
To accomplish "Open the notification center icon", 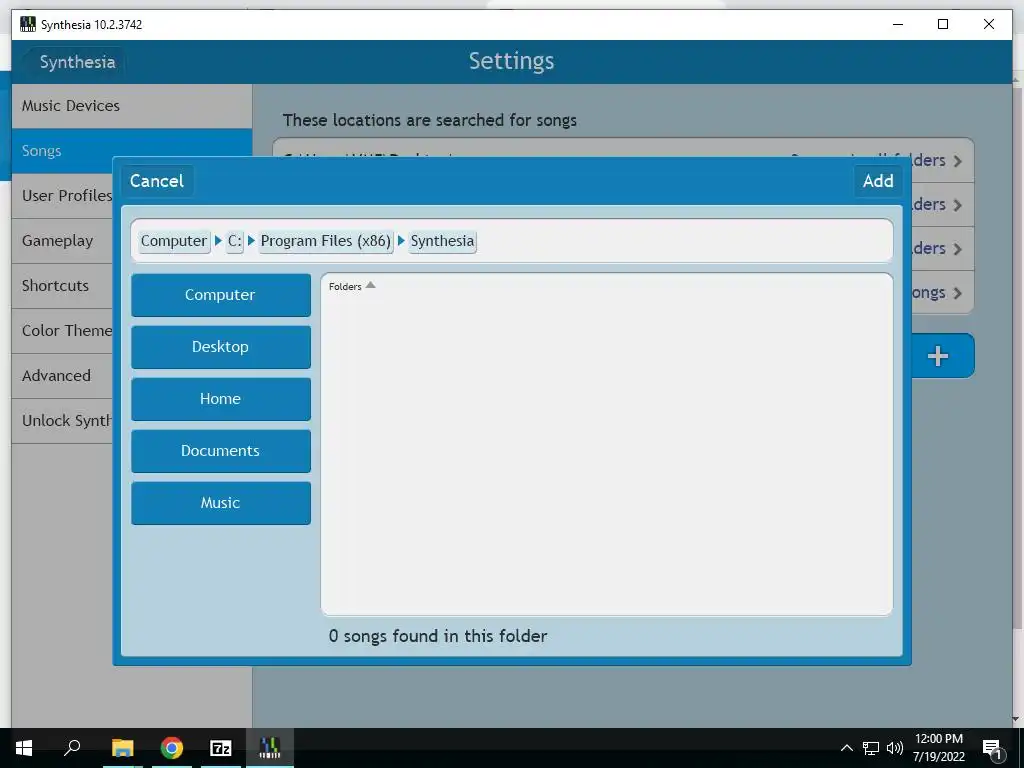I will point(992,748).
